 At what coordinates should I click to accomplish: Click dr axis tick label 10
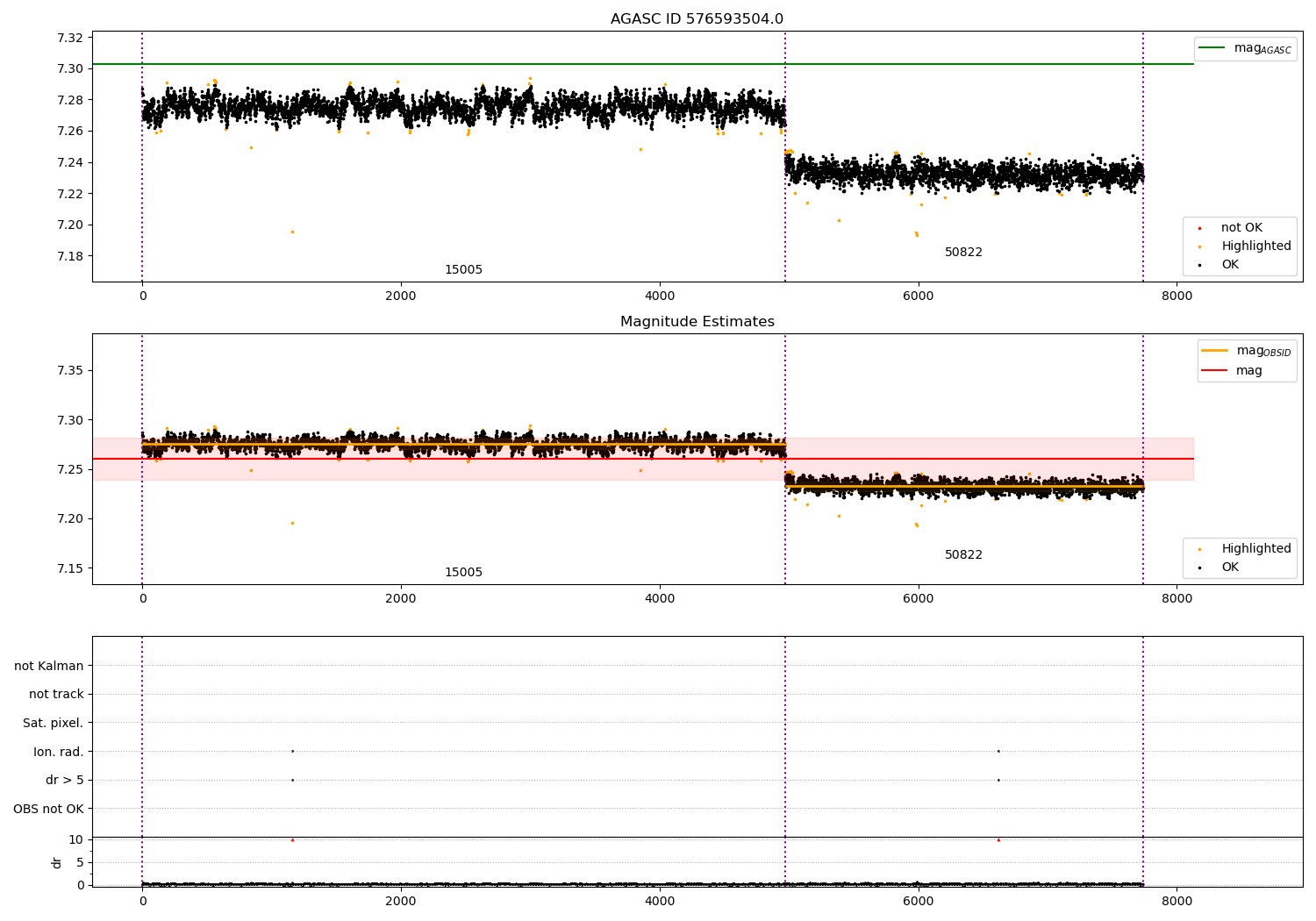pos(76,839)
